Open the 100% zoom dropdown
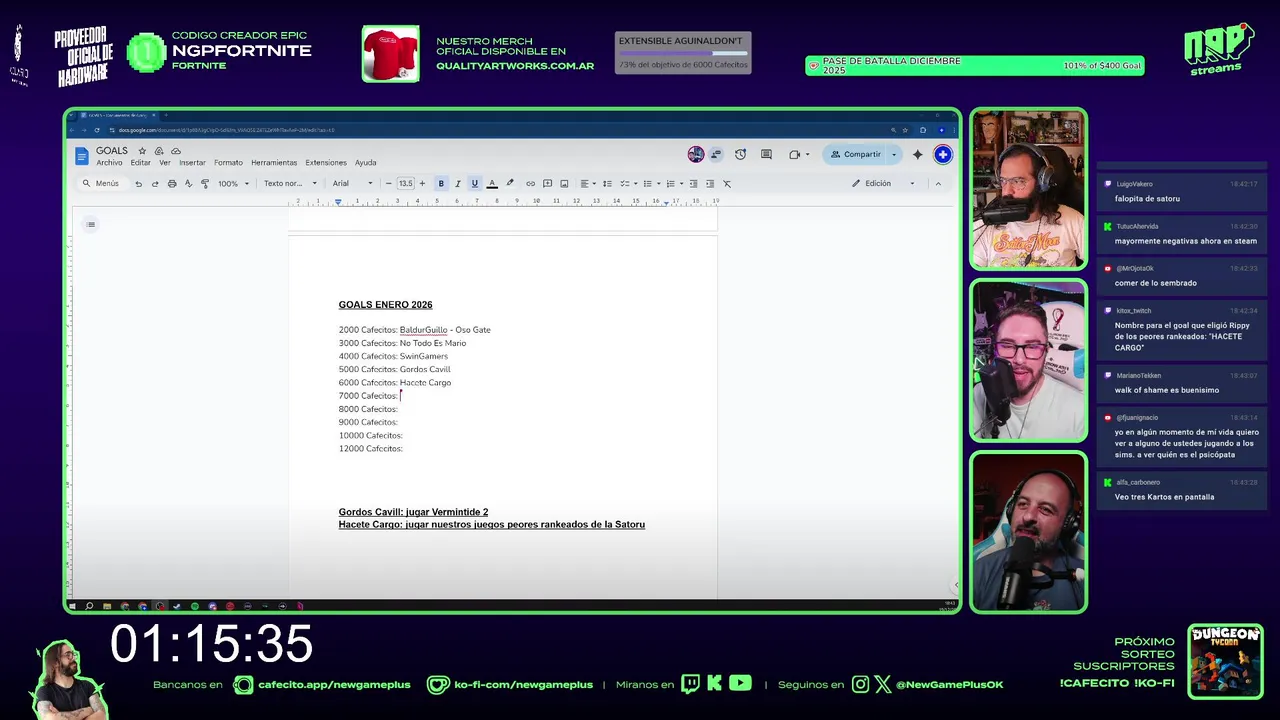The image size is (1280, 720). (233, 184)
